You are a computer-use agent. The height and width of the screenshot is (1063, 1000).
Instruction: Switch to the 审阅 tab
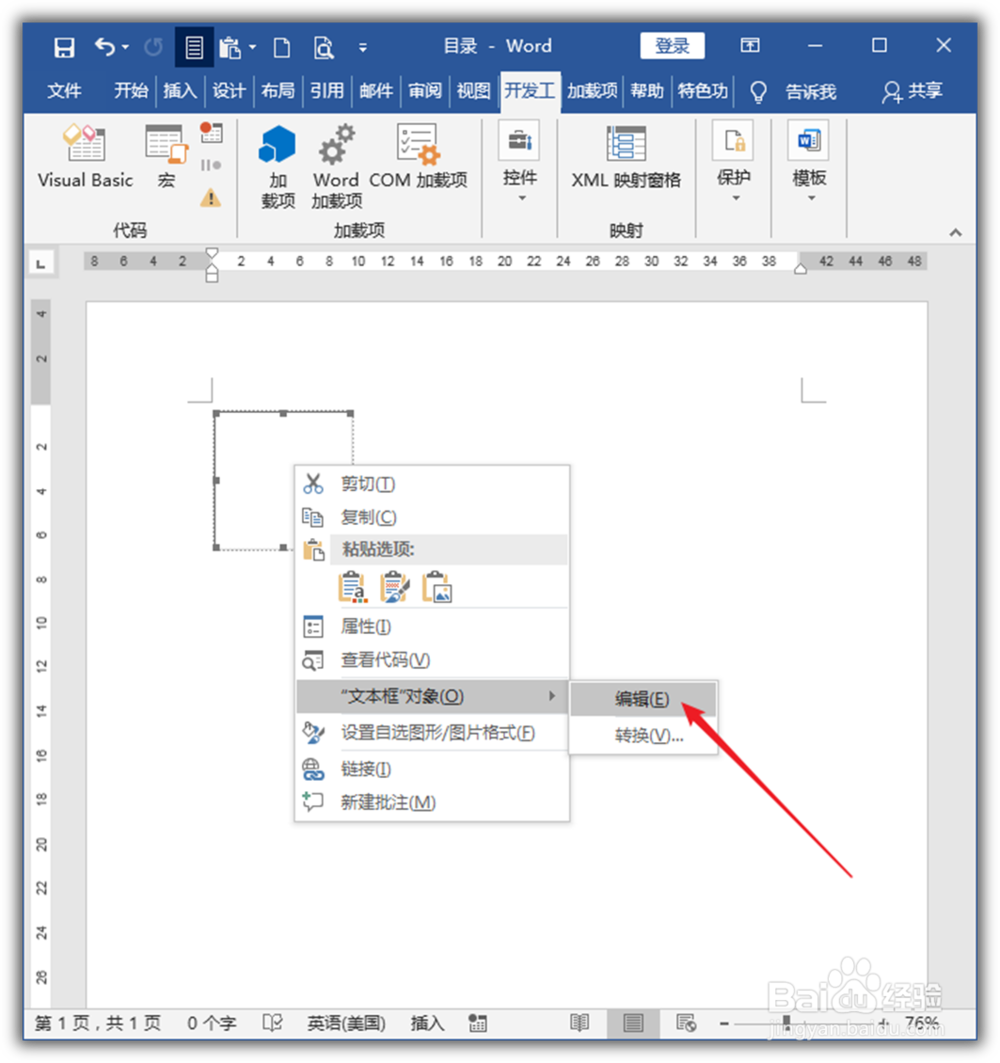[x=425, y=90]
